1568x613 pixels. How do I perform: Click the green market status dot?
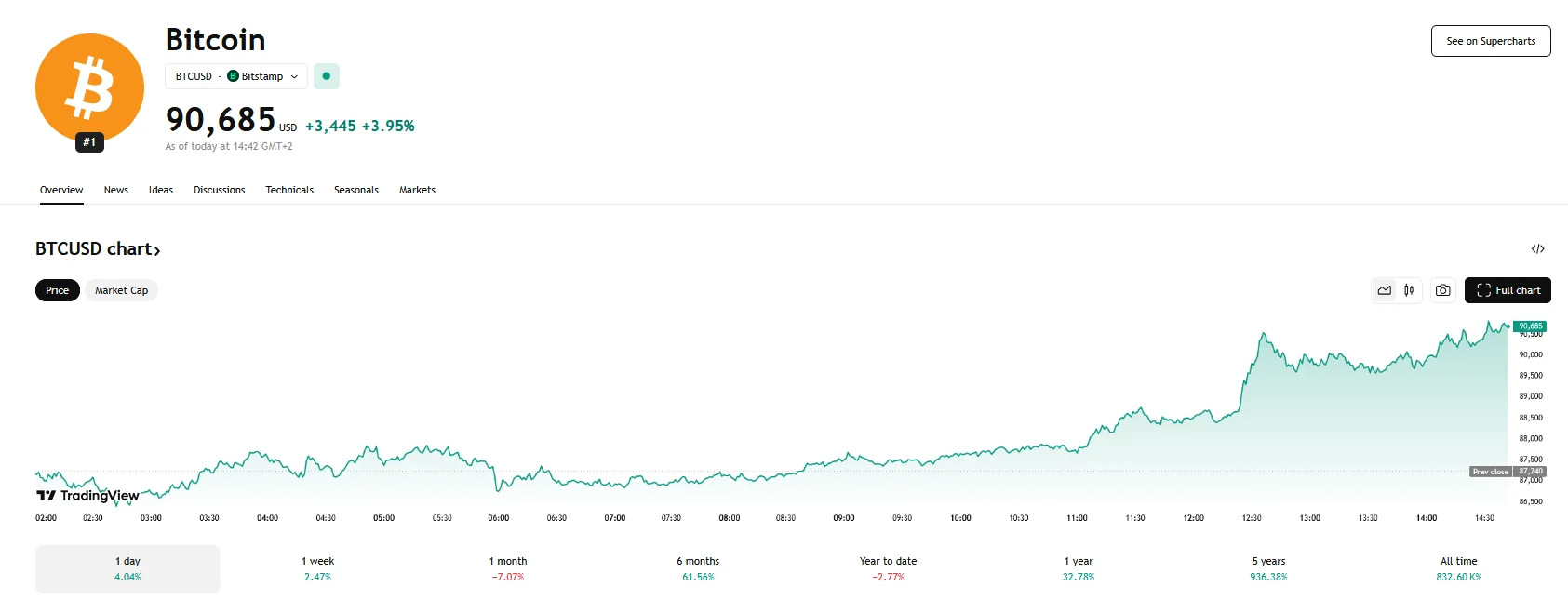click(x=327, y=76)
